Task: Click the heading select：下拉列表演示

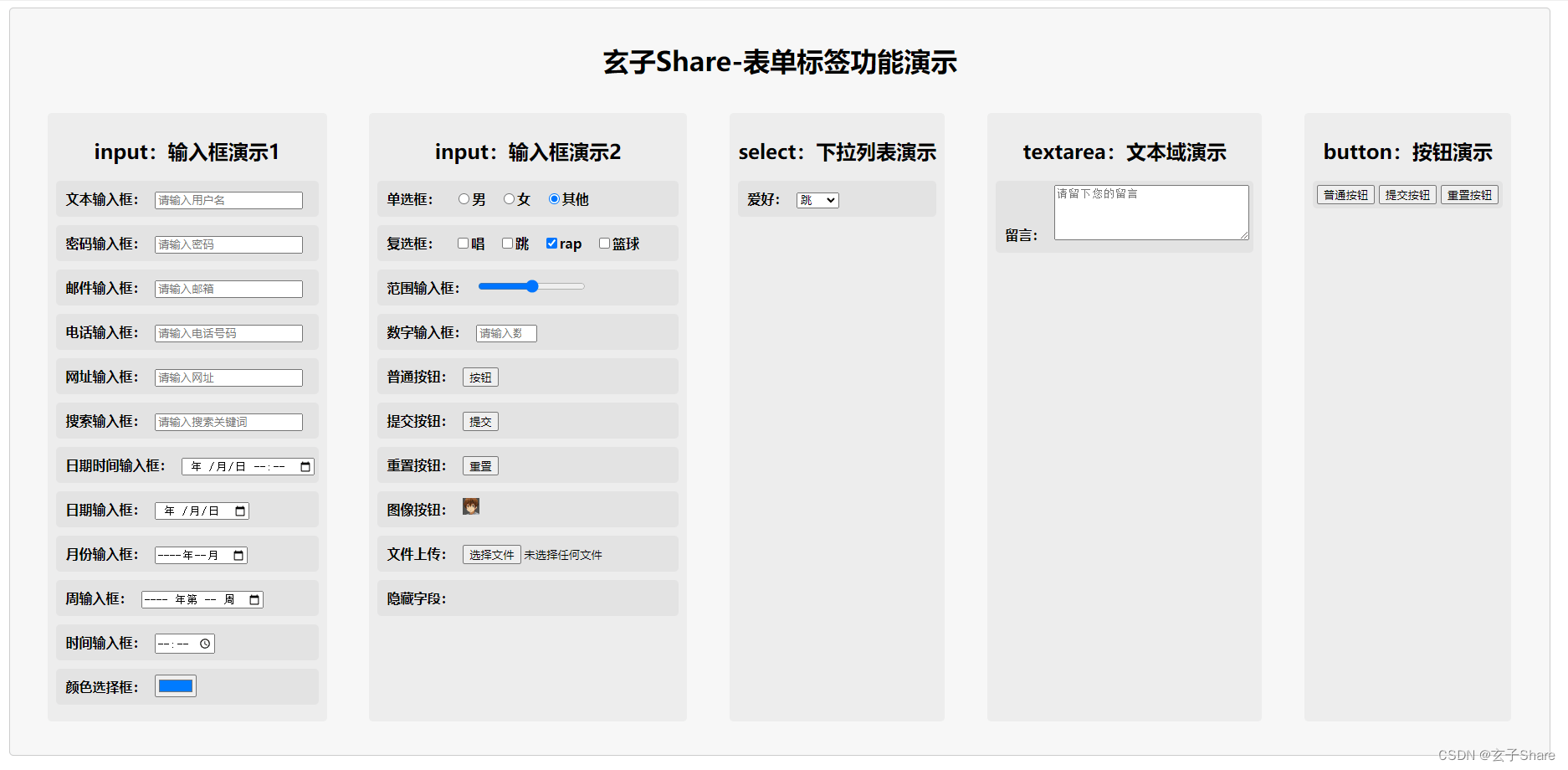Action: 837,152
